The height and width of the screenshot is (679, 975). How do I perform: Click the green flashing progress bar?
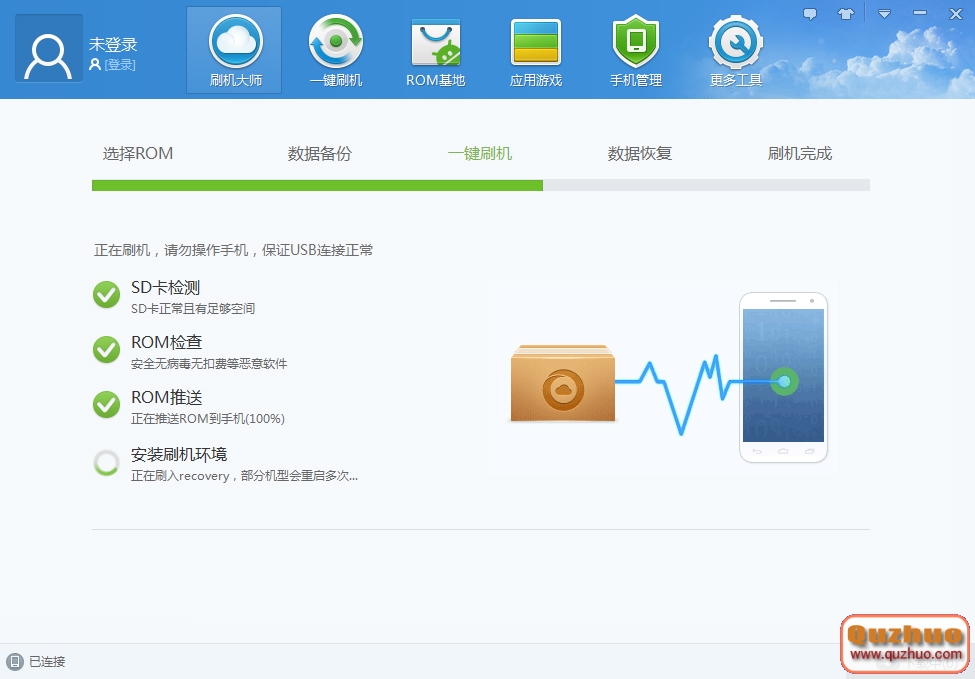click(300, 185)
